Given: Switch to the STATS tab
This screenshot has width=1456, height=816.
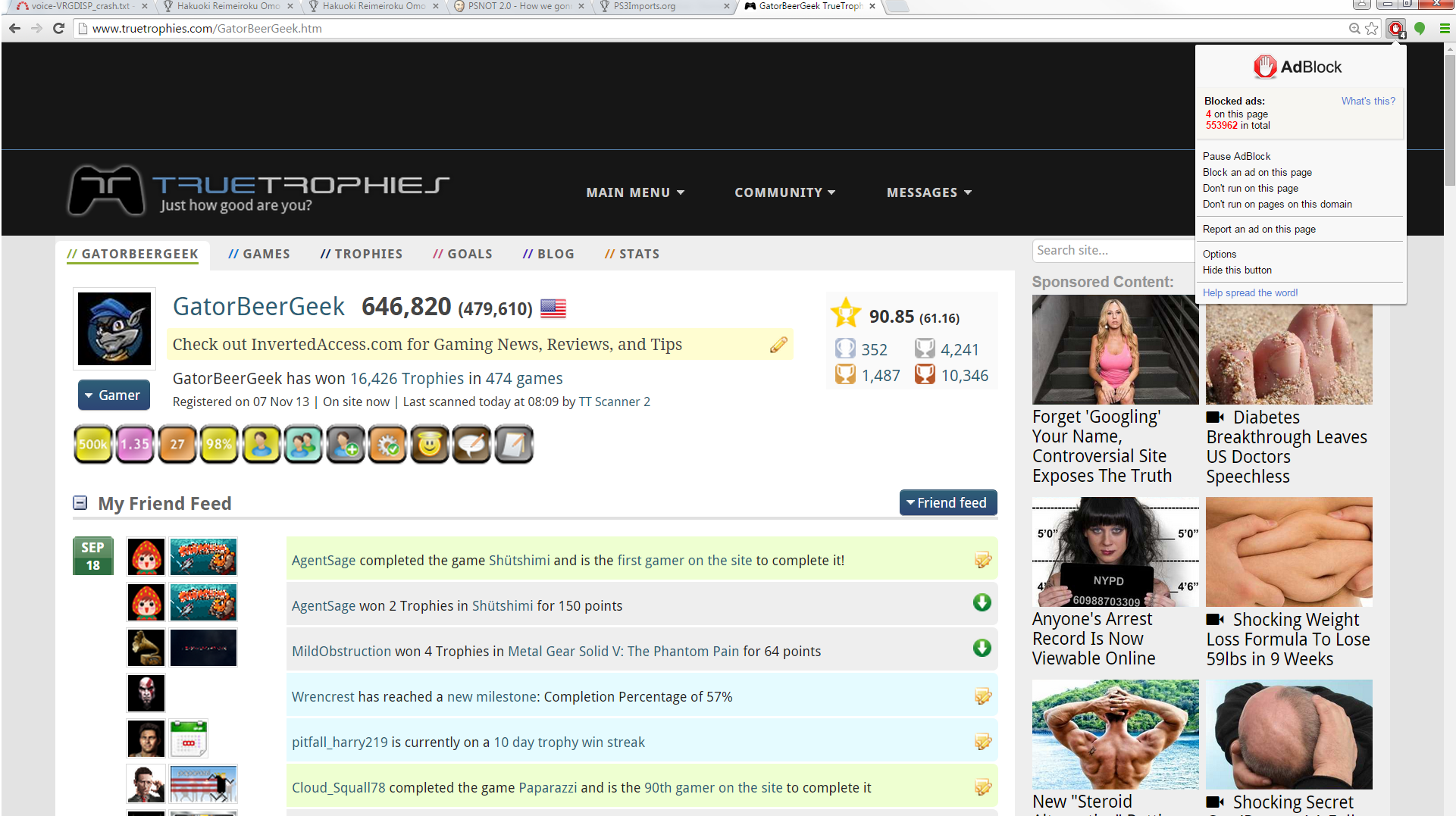Looking at the screenshot, I should tap(632, 254).
